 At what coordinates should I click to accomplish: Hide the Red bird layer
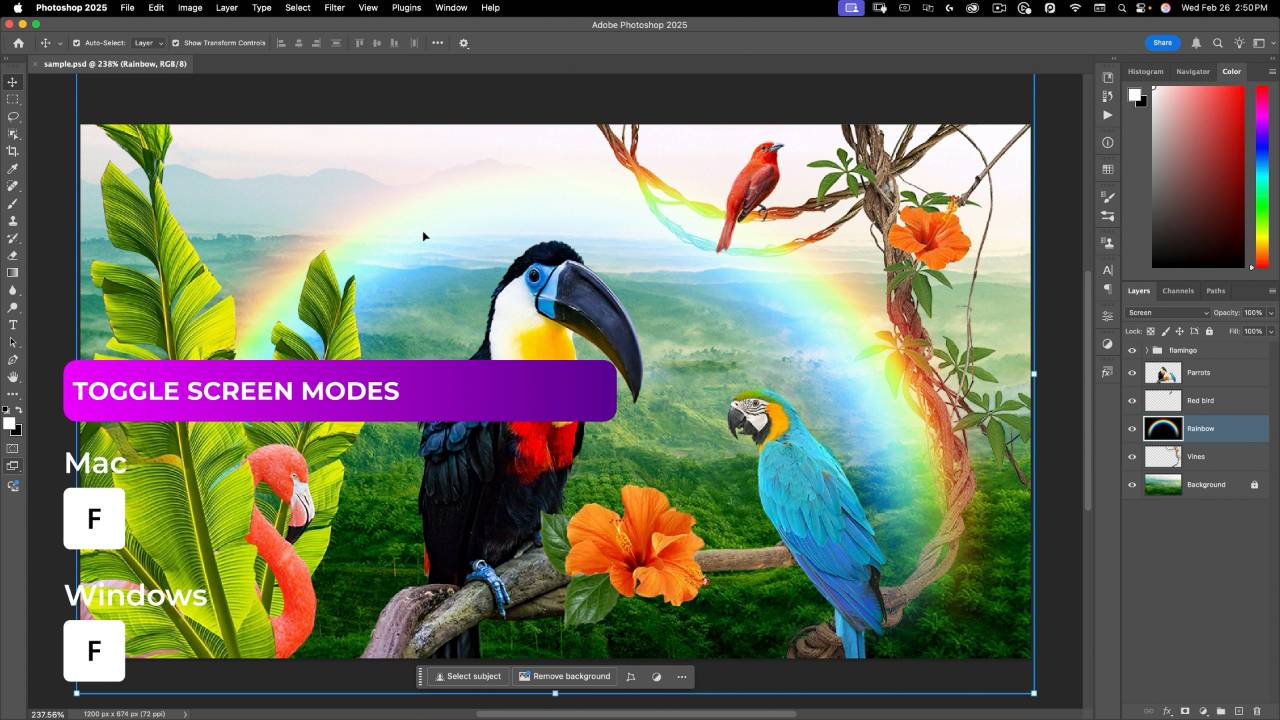[x=1132, y=401]
